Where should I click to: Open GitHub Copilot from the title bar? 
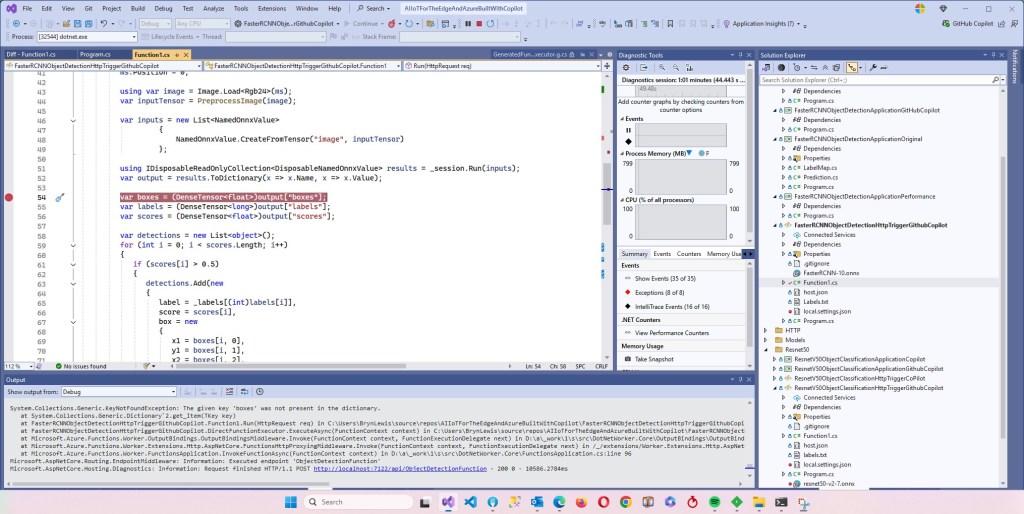967,22
